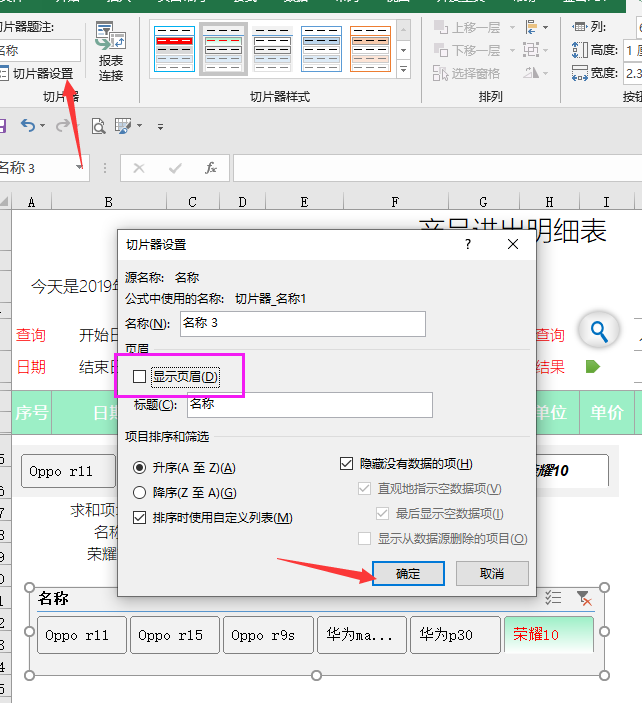Click OK (确定) button

tap(408, 573)
